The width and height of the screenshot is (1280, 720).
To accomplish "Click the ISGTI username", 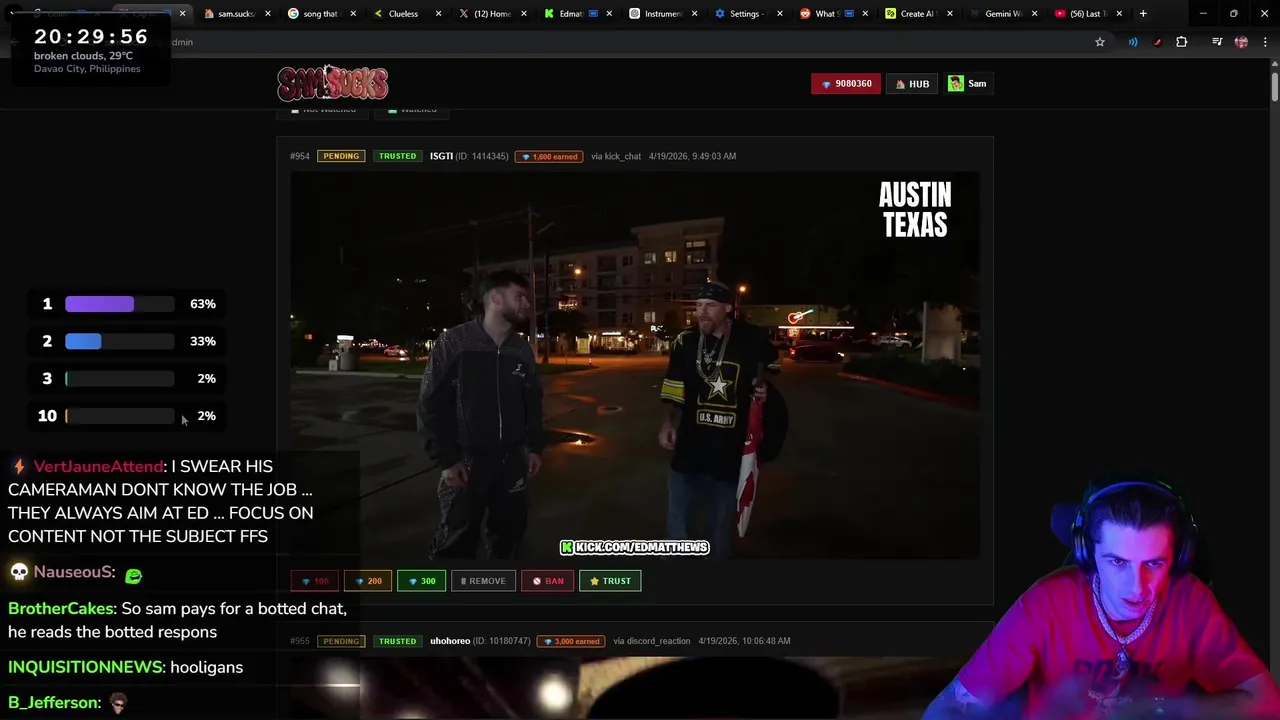I will click(441, 156).
